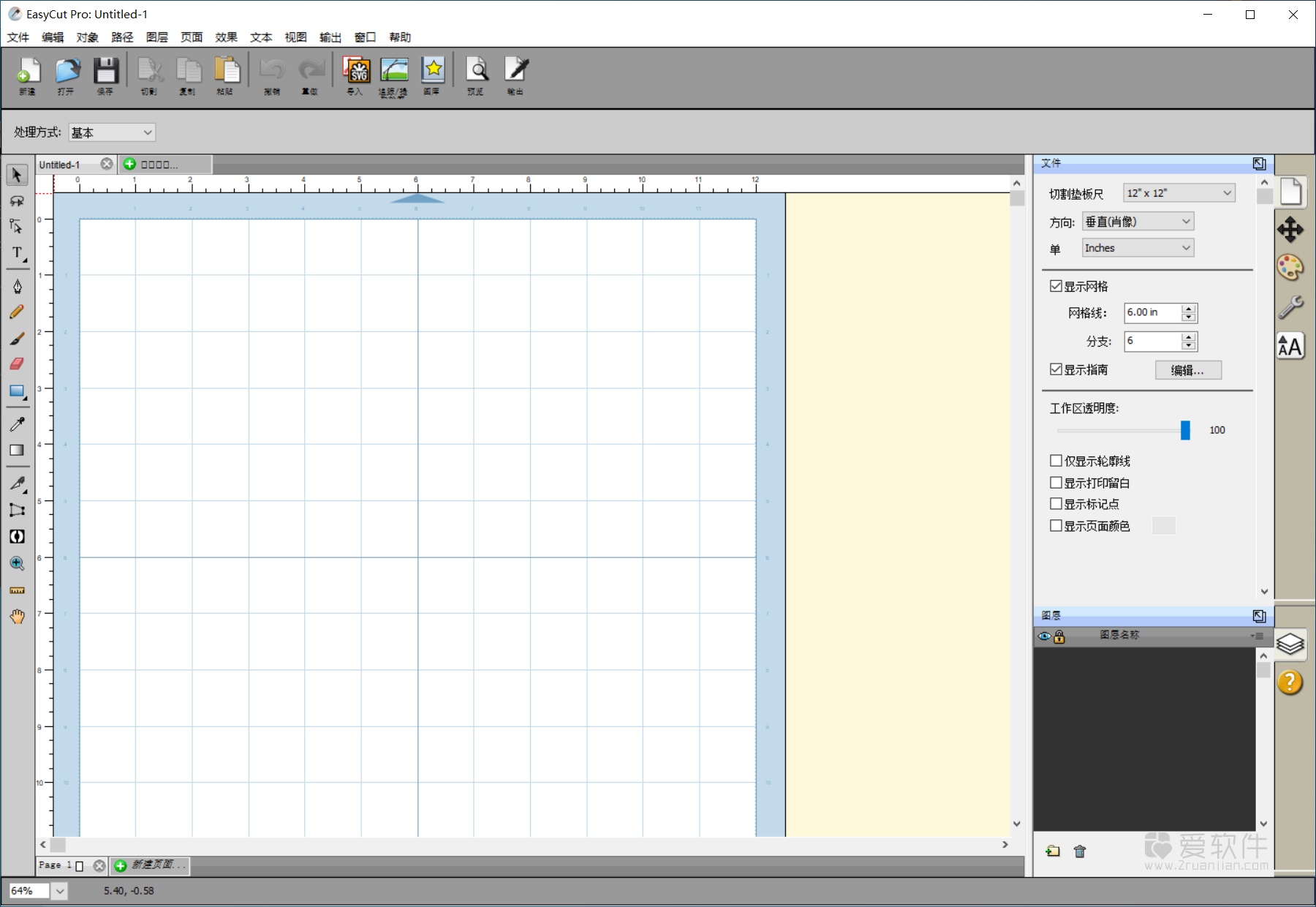Enable the 仅显示轮廓线 option
The height and width of the screenshot is (907, 1316).
coord(1056,461)
